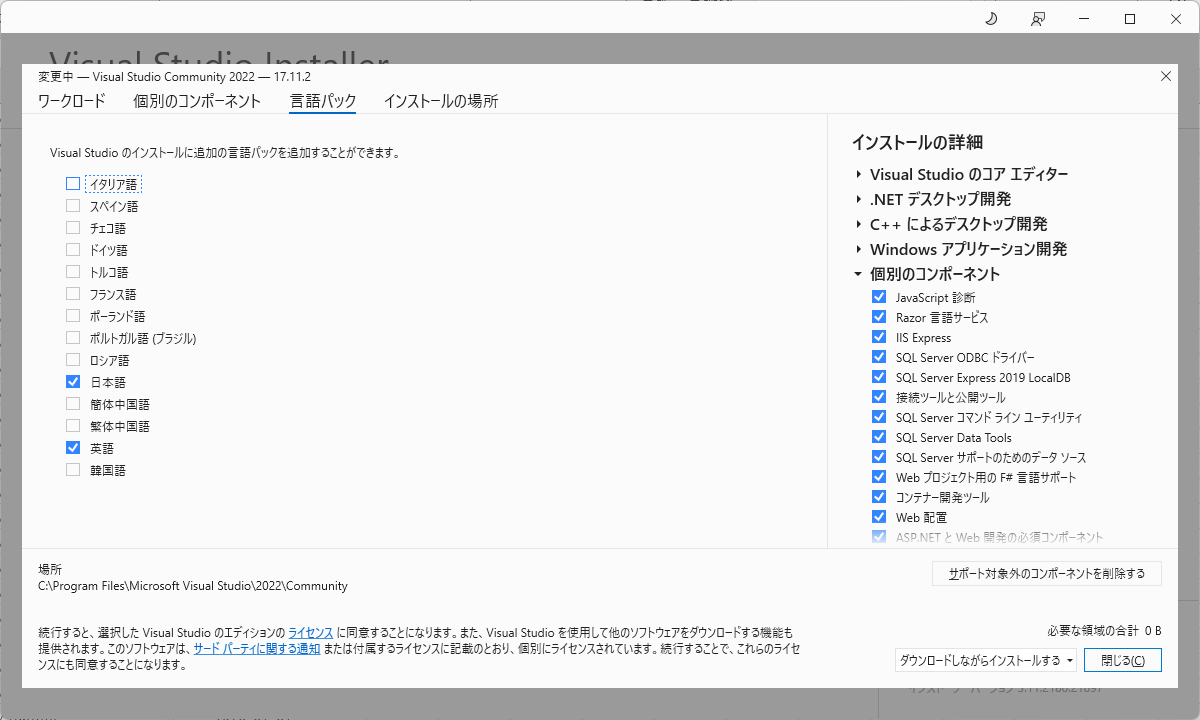Collapse 個別のコンポーネント section

coord(858,274)
